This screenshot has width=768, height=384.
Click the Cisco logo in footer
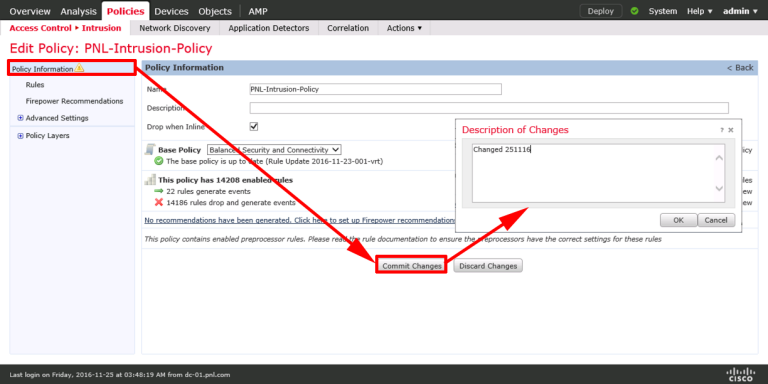tap(740, 374)
